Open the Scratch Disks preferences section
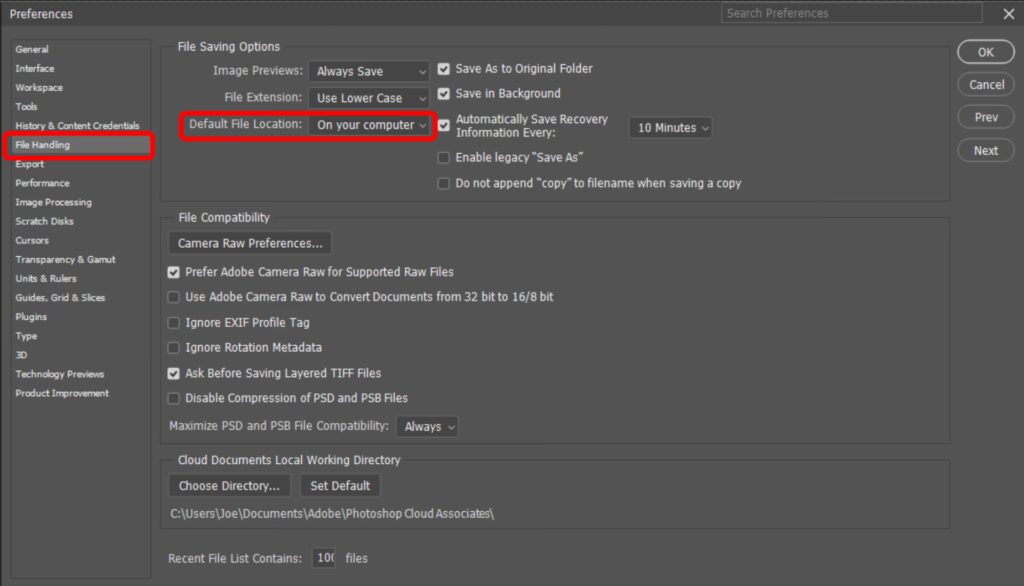This screenshot has width=1024, height=586. point(44,221)
